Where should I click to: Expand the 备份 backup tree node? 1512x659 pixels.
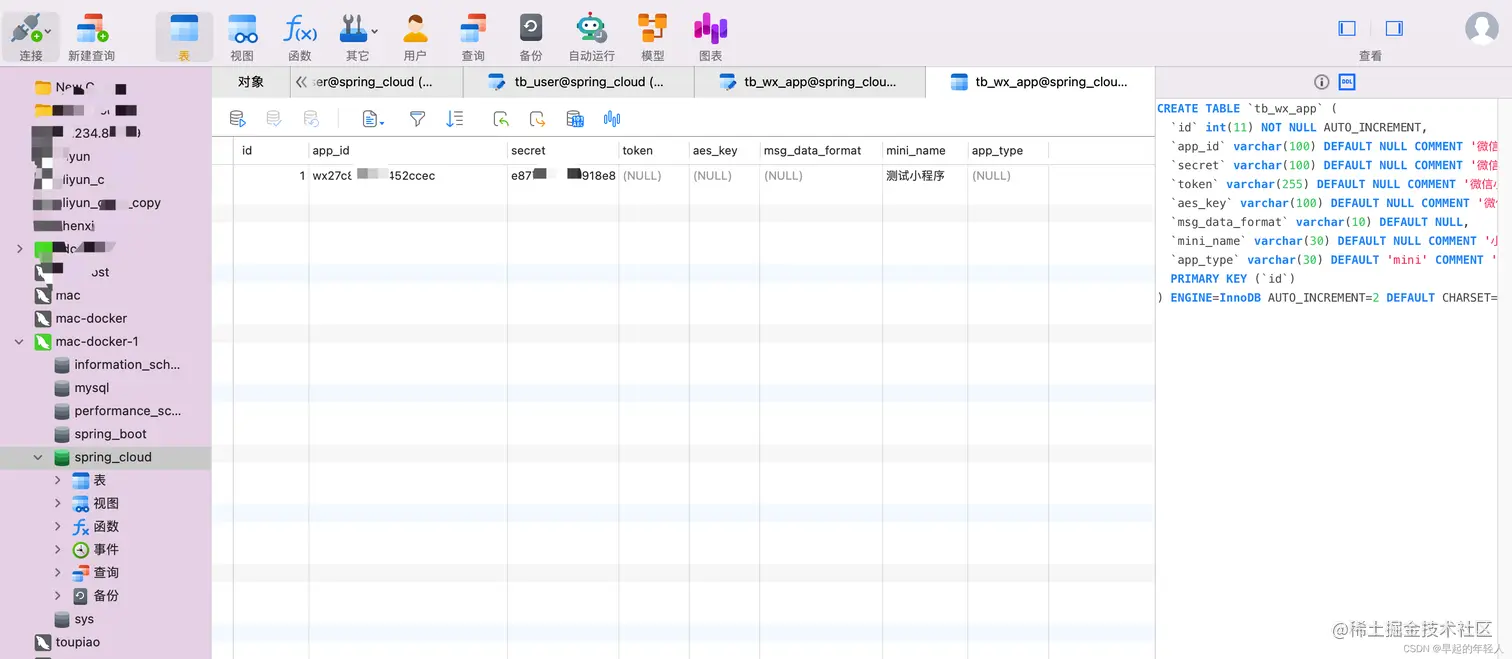(x=57, y=595)
